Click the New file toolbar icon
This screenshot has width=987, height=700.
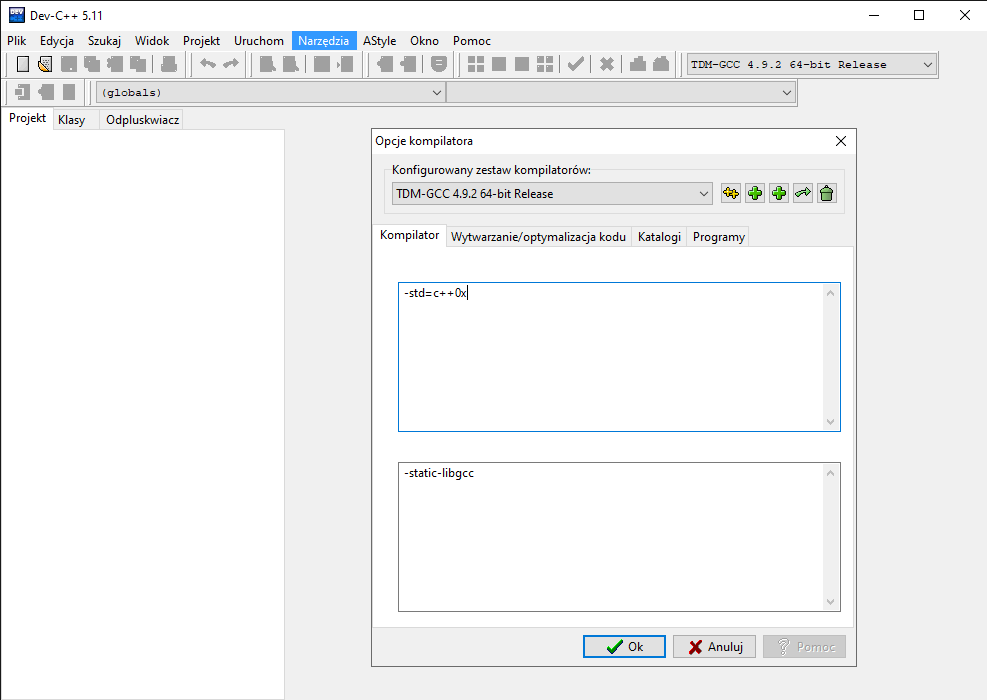pos(23,65)
